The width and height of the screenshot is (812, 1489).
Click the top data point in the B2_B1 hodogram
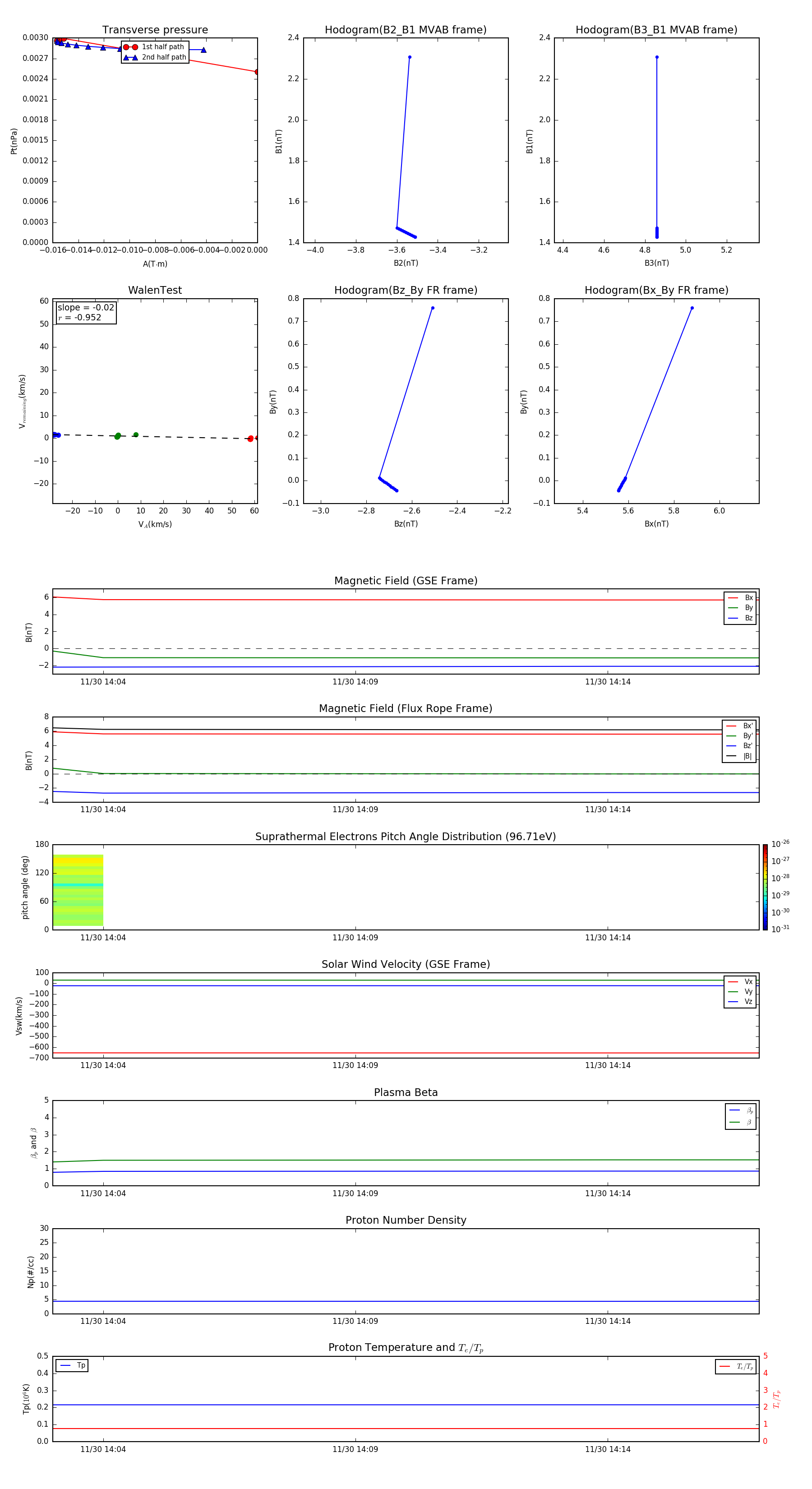(410, 57)
